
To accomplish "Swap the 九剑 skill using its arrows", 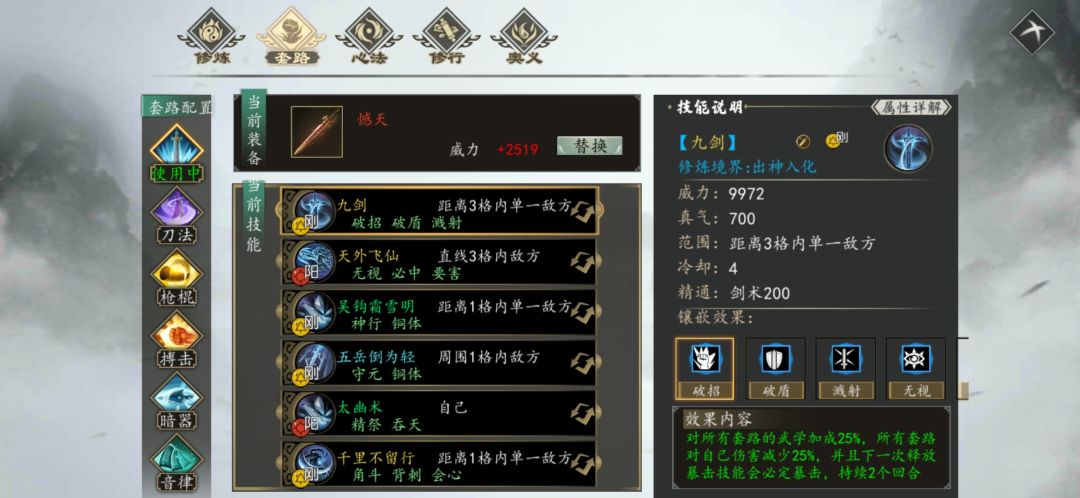I will [x=582, y=211].
